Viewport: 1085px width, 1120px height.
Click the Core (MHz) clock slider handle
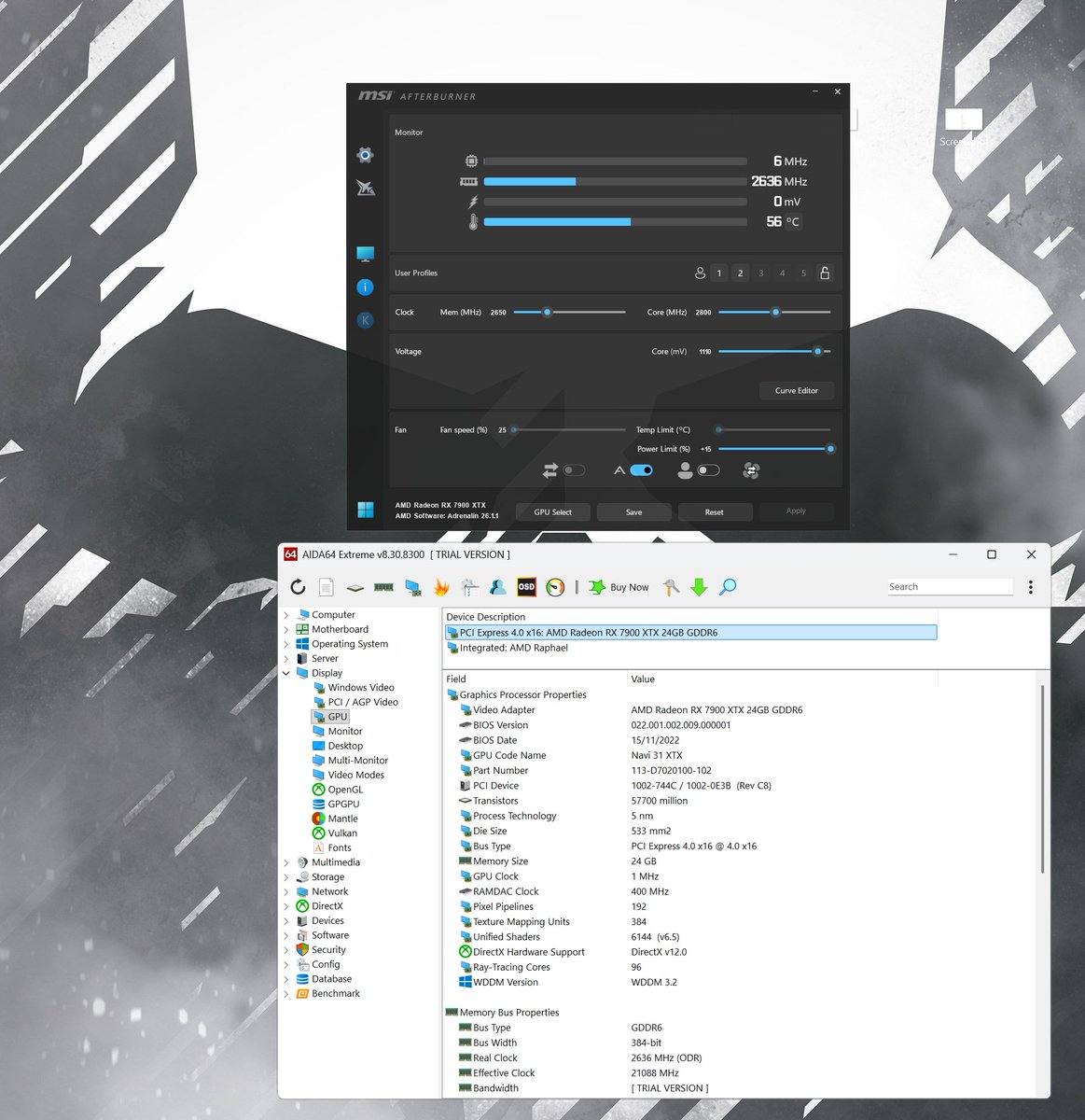click(x=775, y=312)
